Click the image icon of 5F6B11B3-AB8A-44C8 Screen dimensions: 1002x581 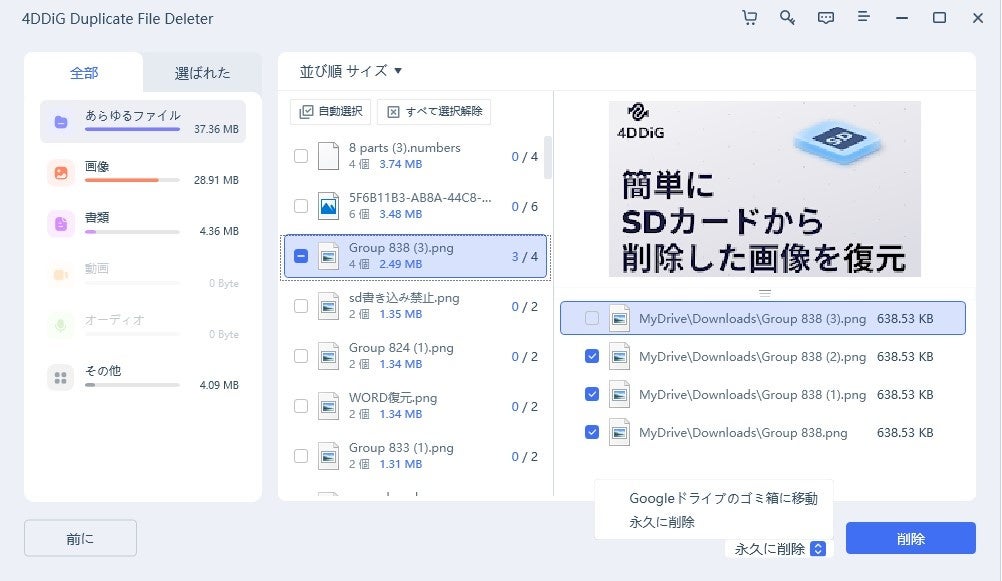coord(328,206)
